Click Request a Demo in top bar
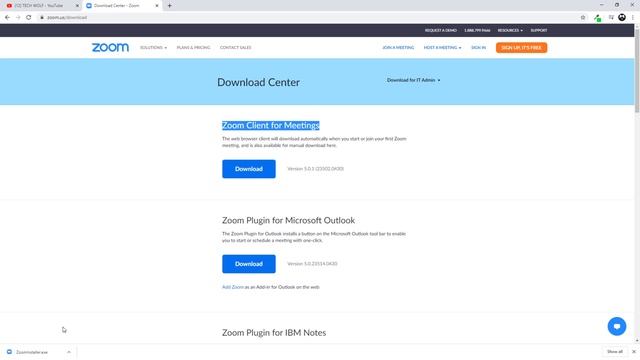This screenshot has width=640, height=360. tap(440, 31)
